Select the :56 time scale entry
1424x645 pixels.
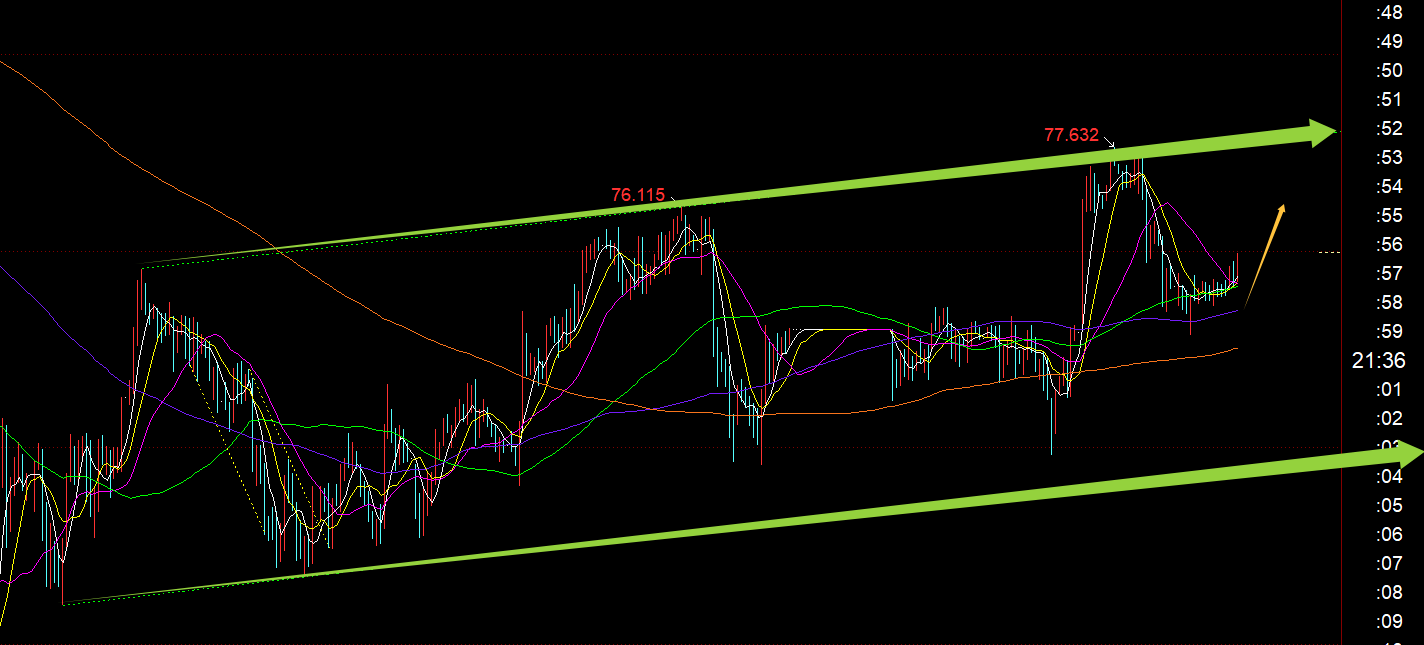1388,245
